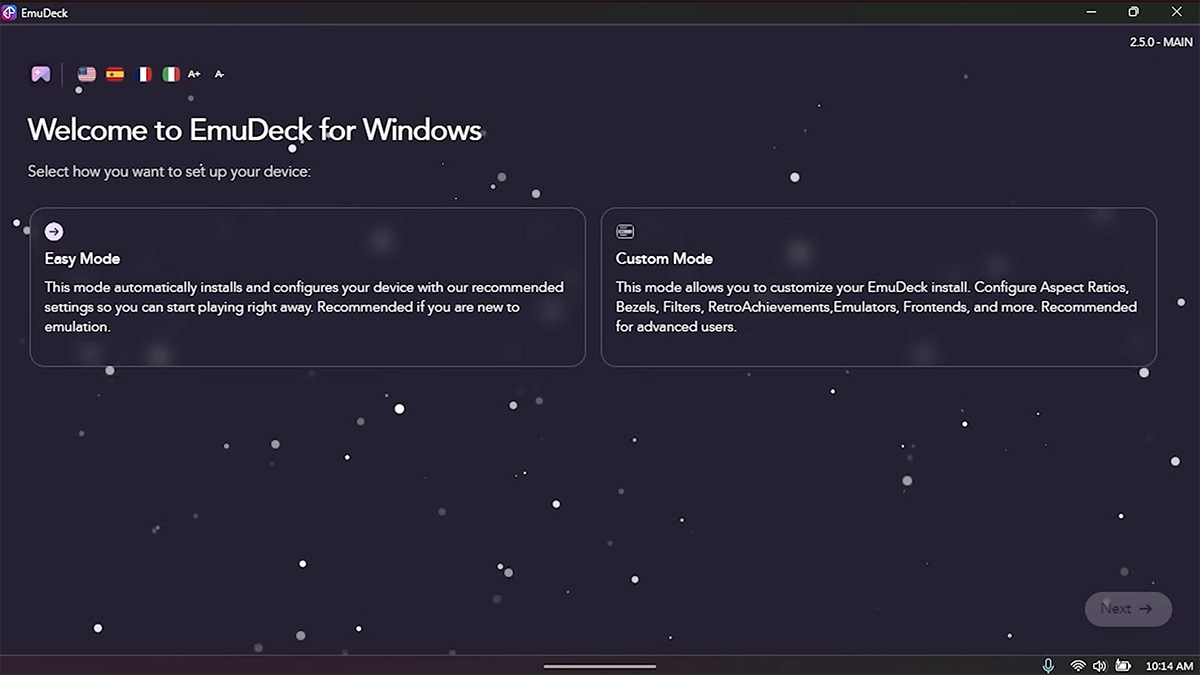This screenshot has width=1200, height=675.
Task: Click the Wi-Fi icon in the system tray
Action: [1077, 664]
